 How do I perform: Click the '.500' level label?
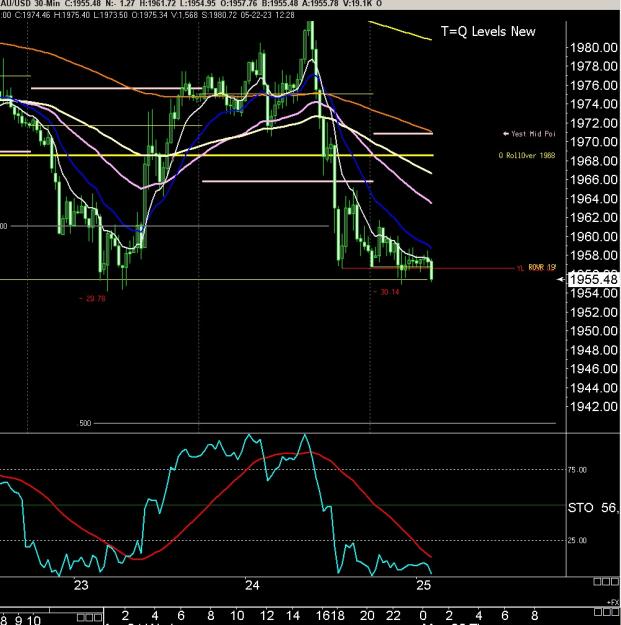coord(84,423)
